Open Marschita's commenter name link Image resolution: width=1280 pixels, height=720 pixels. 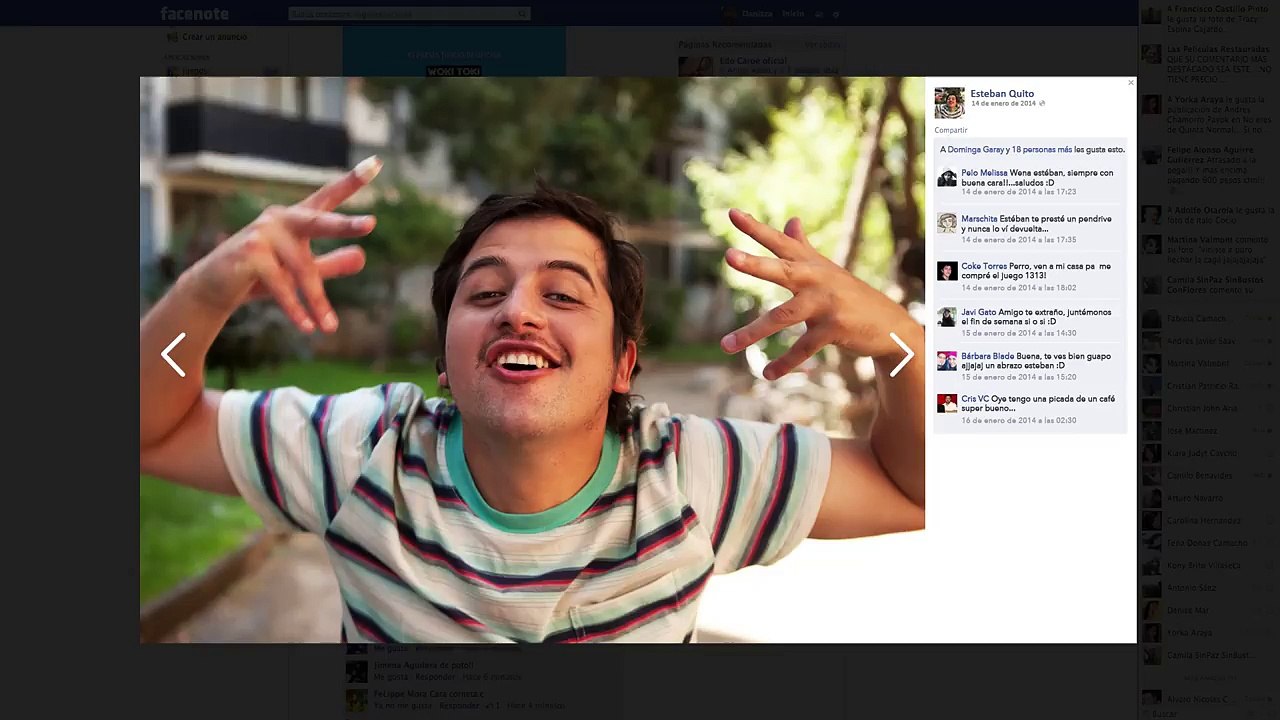point(979,219)
